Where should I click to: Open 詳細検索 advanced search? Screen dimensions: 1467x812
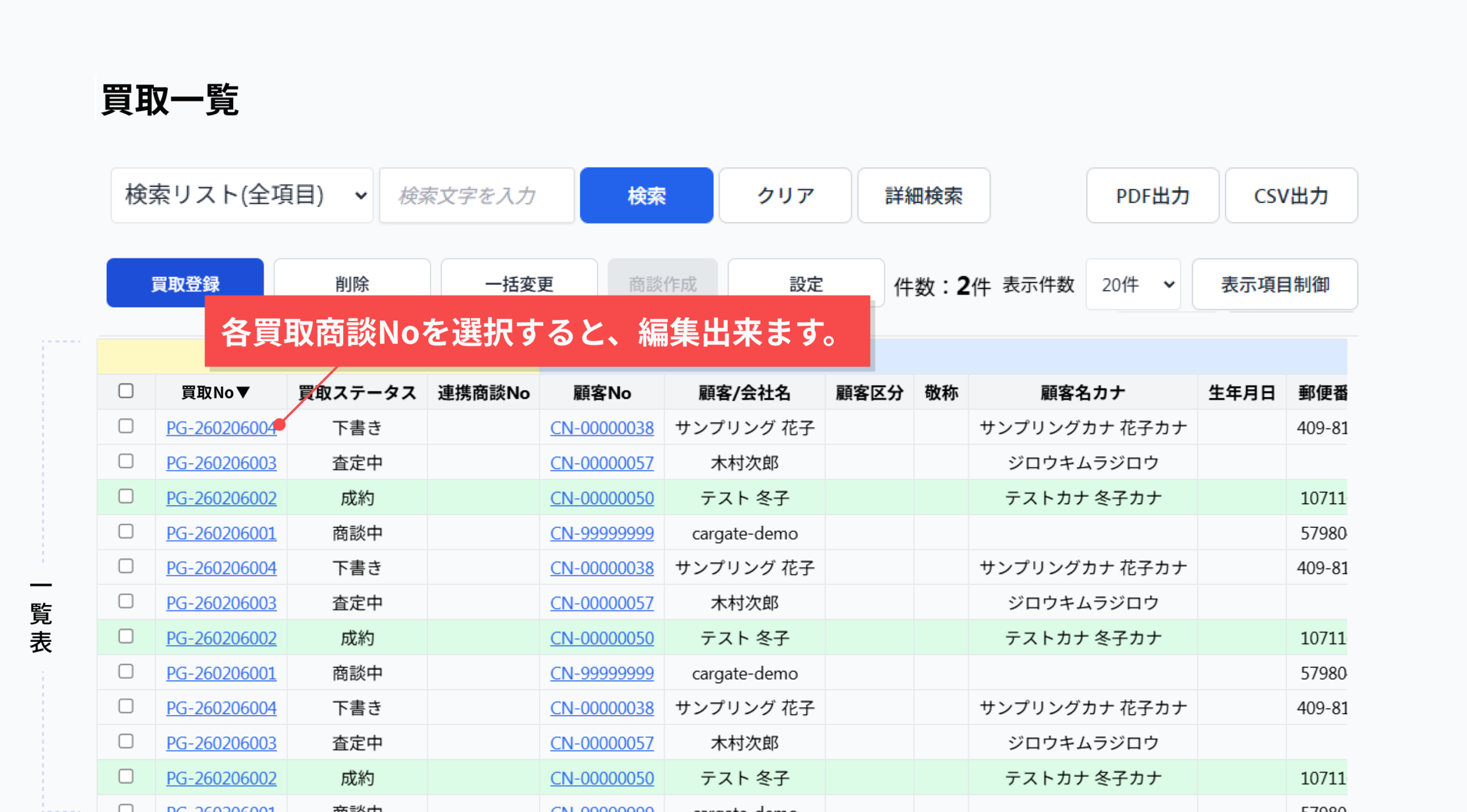[923, 195]
